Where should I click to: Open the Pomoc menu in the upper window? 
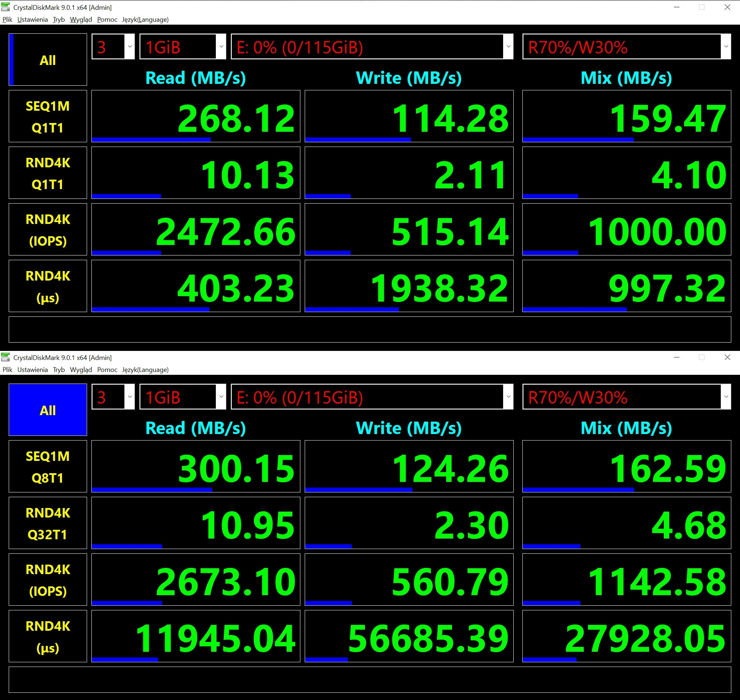coord(107,20)
